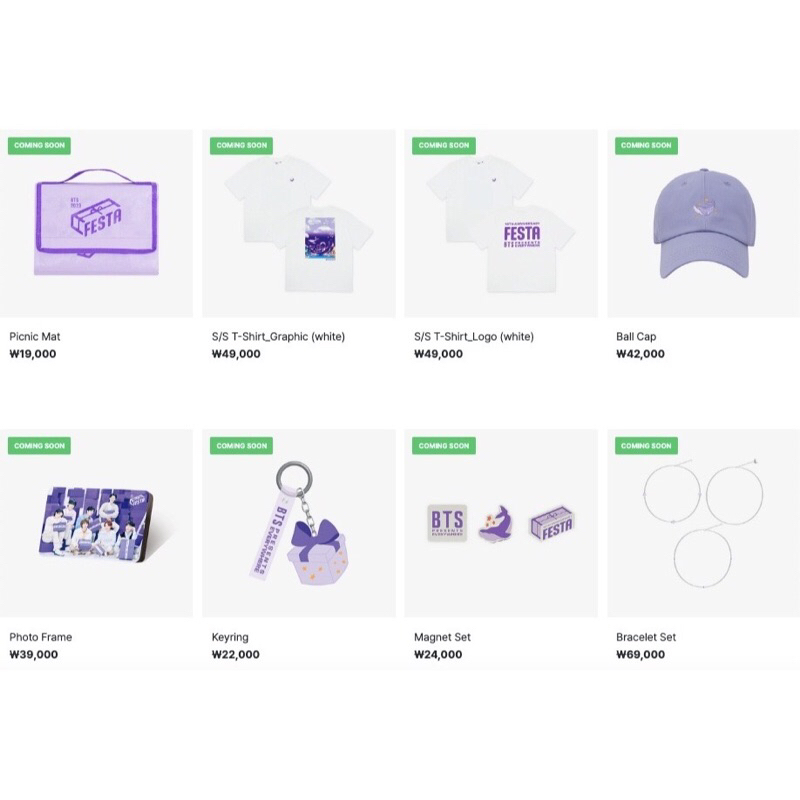Click the Magnet Set title link
This screenshot has width=800, height=800.
pos(442,637)
